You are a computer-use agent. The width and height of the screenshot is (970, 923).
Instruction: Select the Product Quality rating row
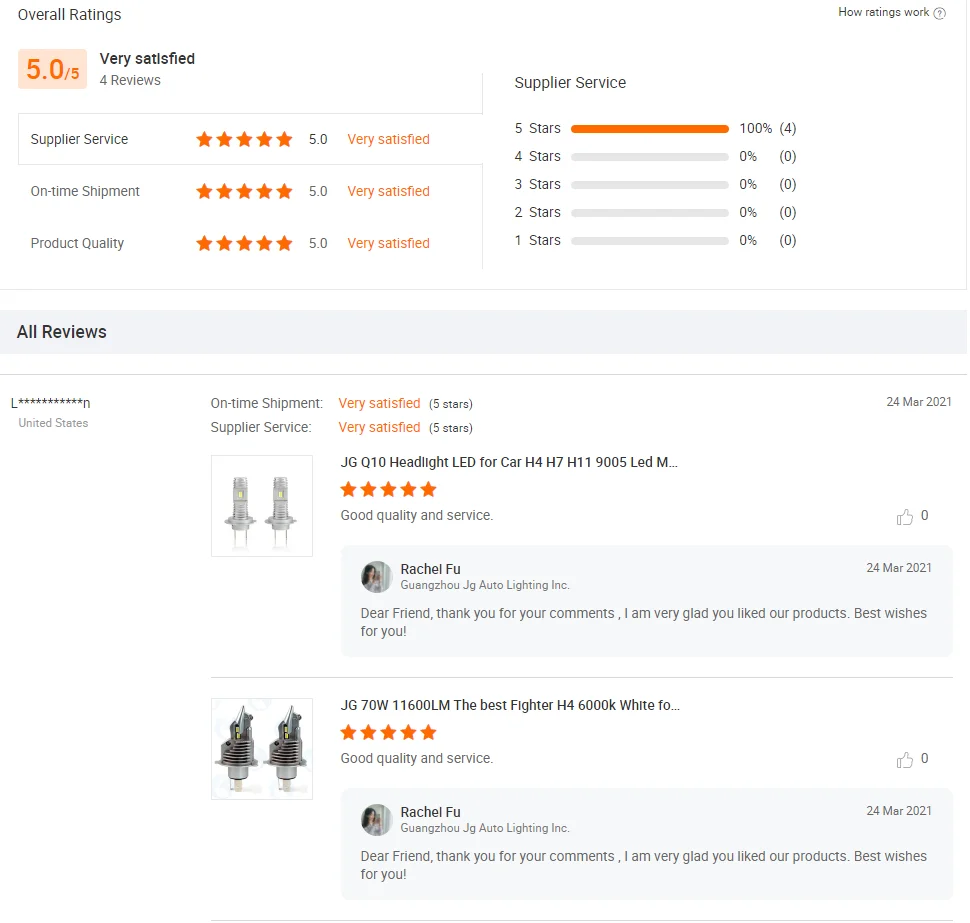coord(250,243)
